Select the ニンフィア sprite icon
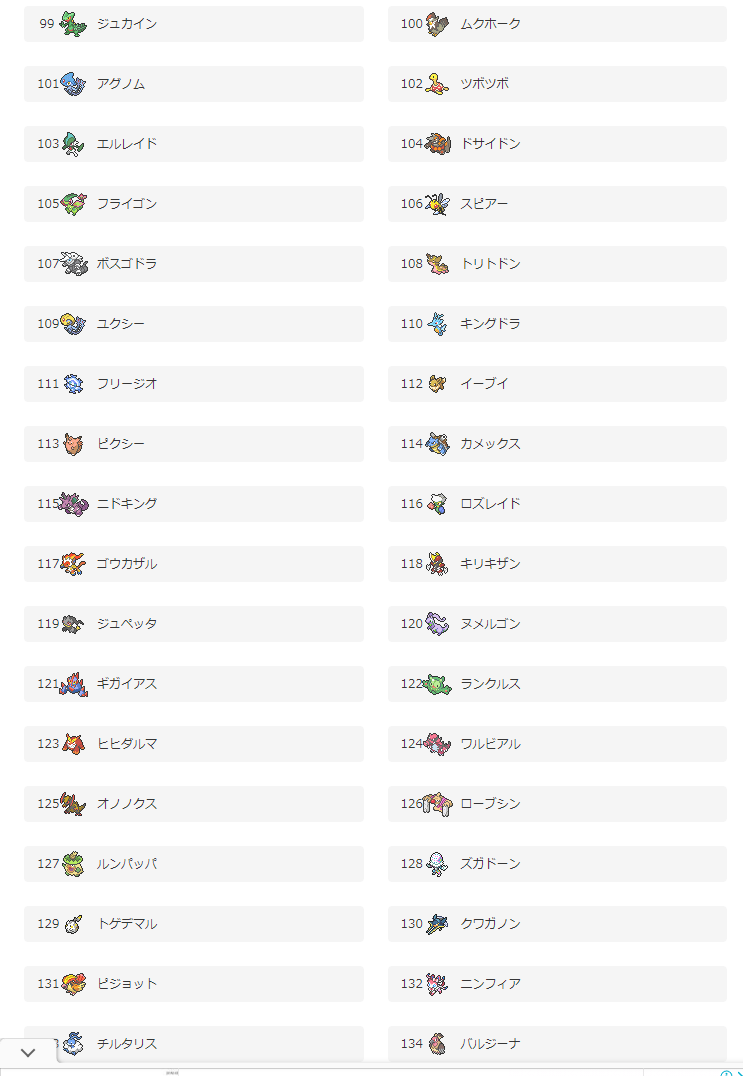This screenshot has height=1076, width=743. tap(437, 983)
